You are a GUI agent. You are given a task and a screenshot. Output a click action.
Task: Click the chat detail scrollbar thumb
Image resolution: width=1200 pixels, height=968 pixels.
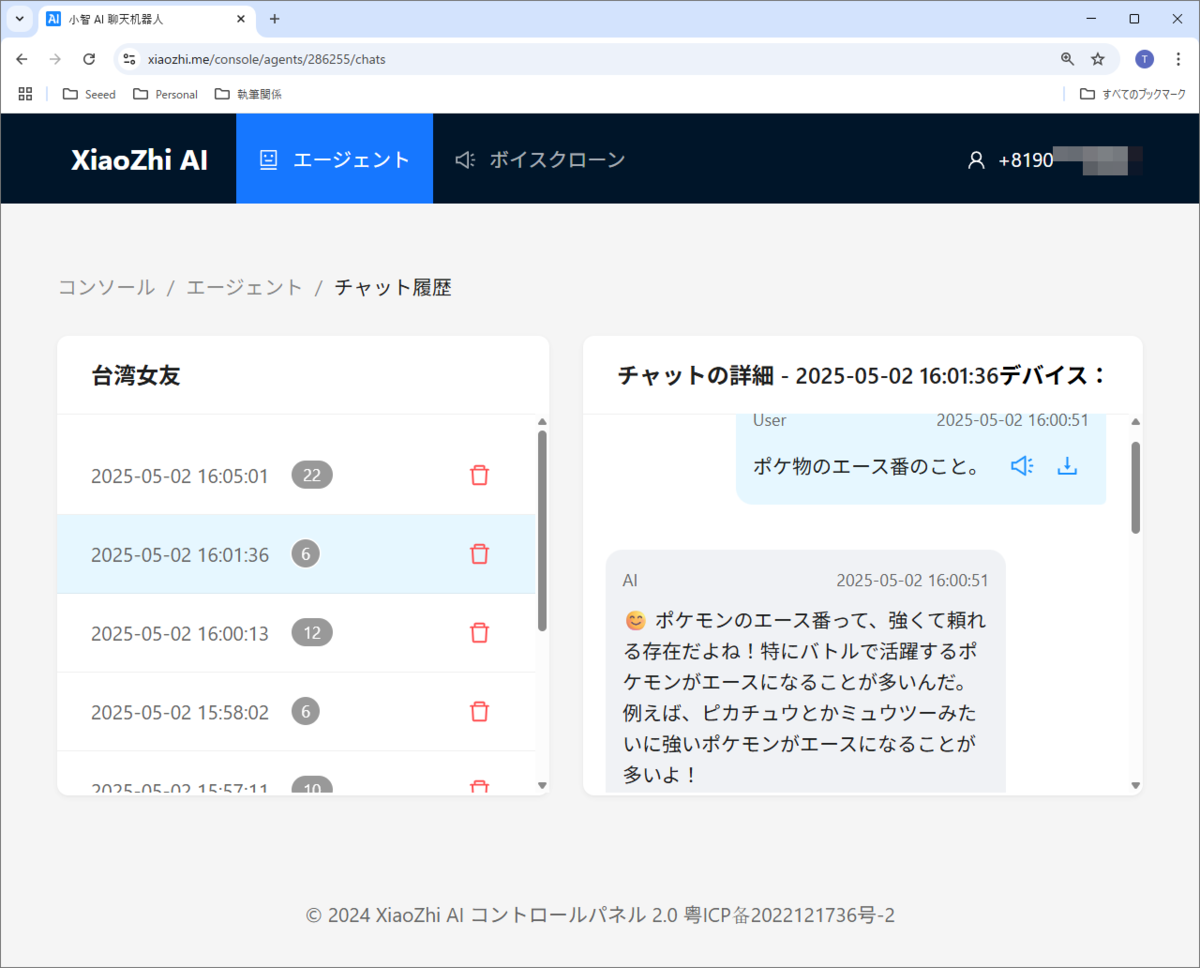coord(1136,487)
